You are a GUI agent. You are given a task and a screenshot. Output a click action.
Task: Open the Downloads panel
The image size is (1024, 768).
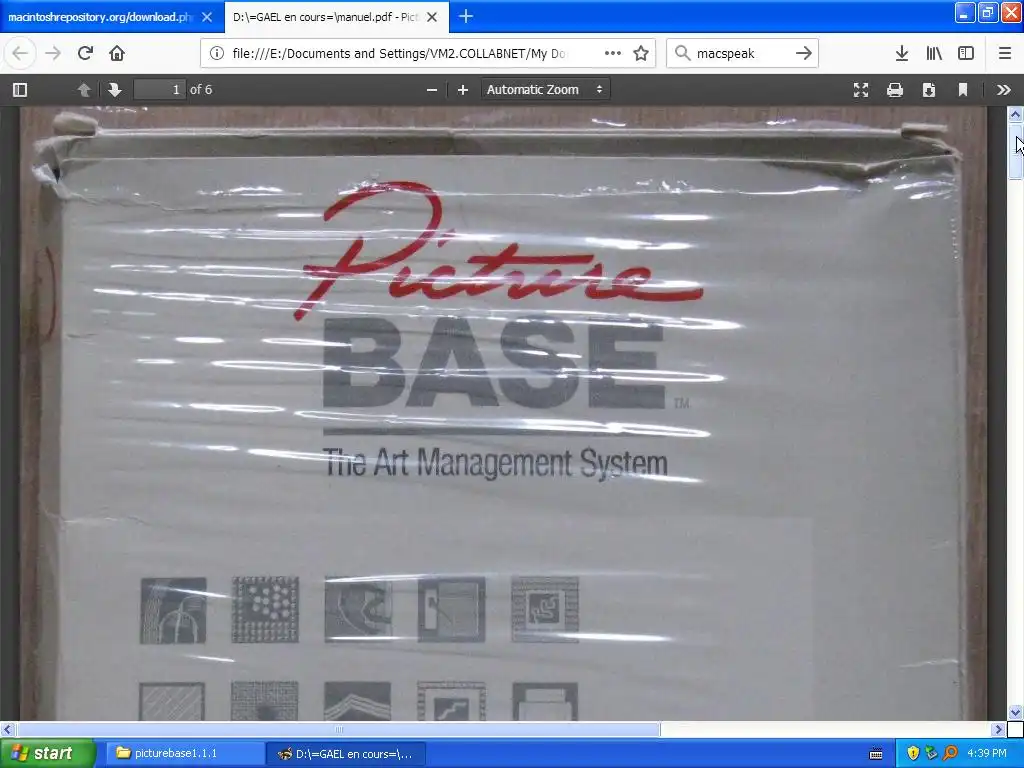902,53
